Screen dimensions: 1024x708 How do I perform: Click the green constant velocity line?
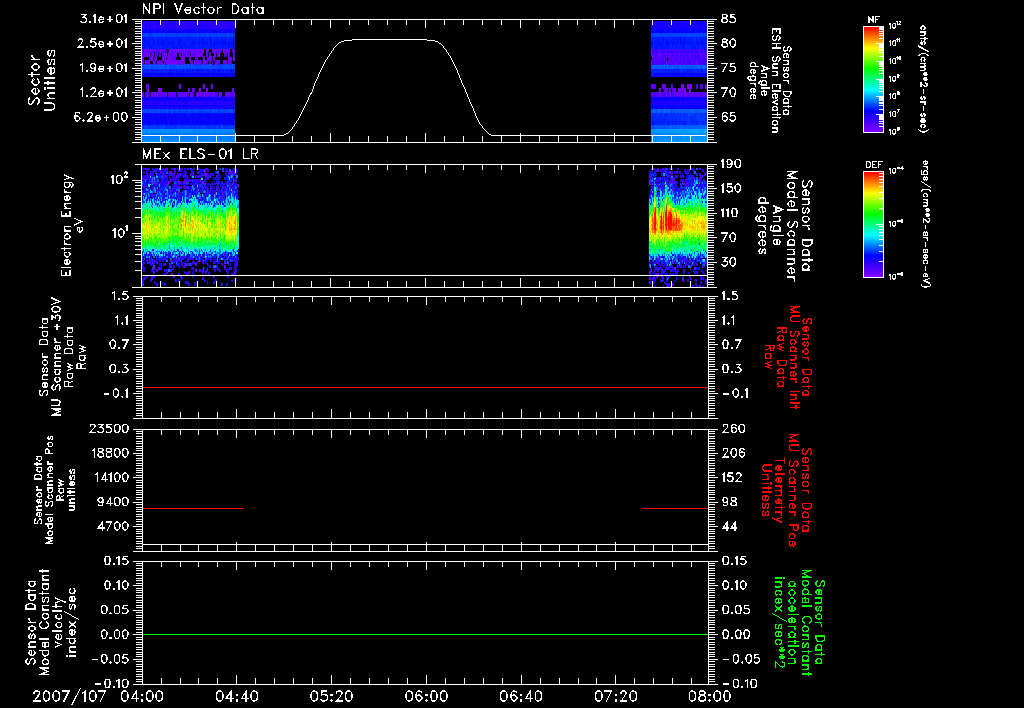point(424,634)
